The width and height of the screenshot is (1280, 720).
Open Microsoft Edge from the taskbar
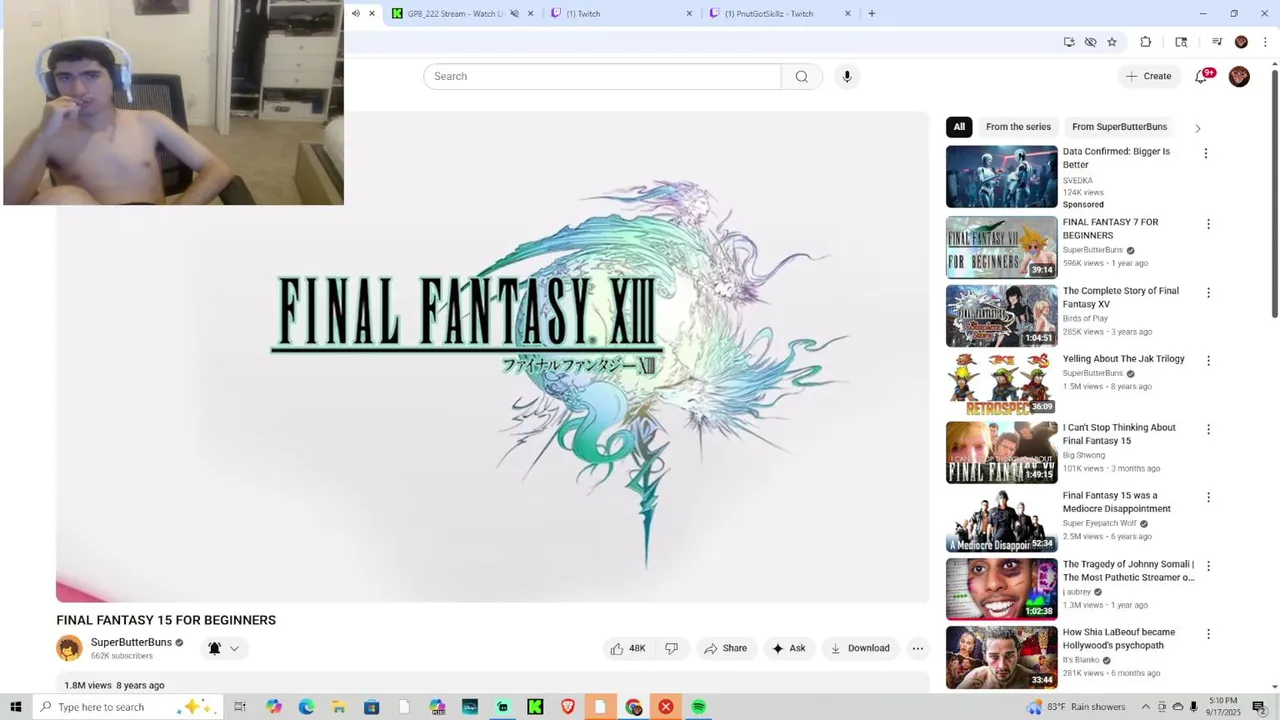(306, 707)
